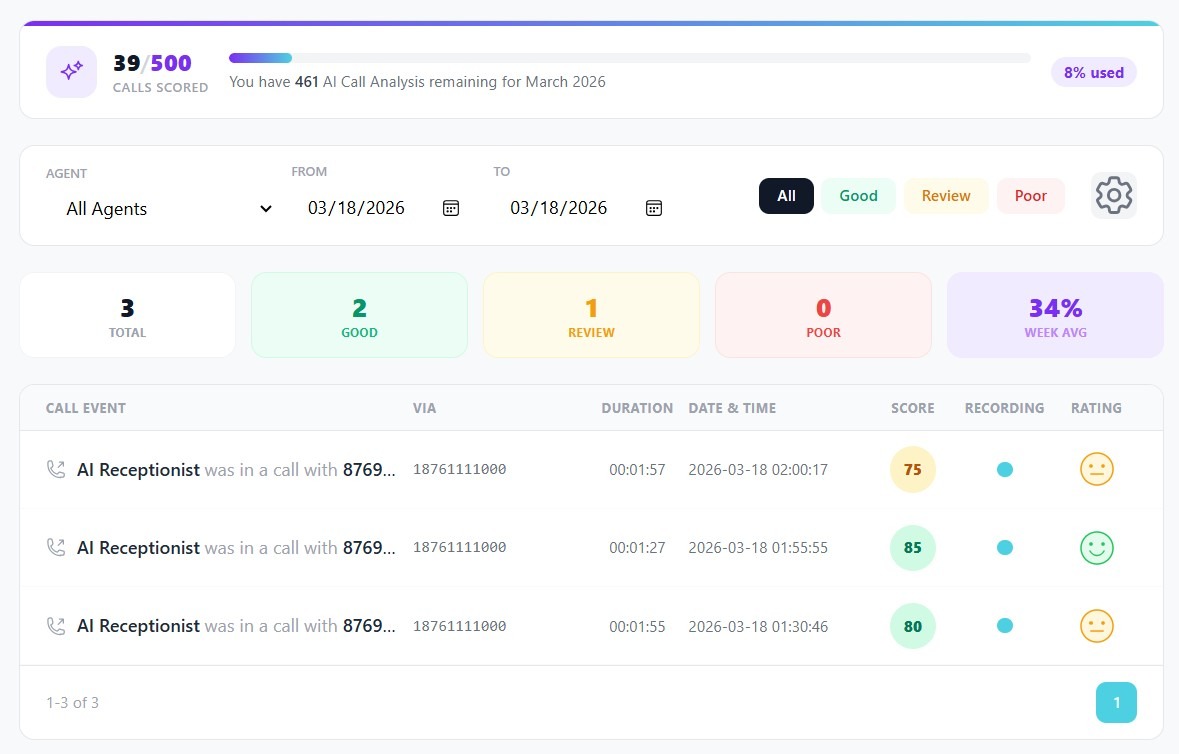
Task: Select the Review filter chip
Action: coord(945,195)
